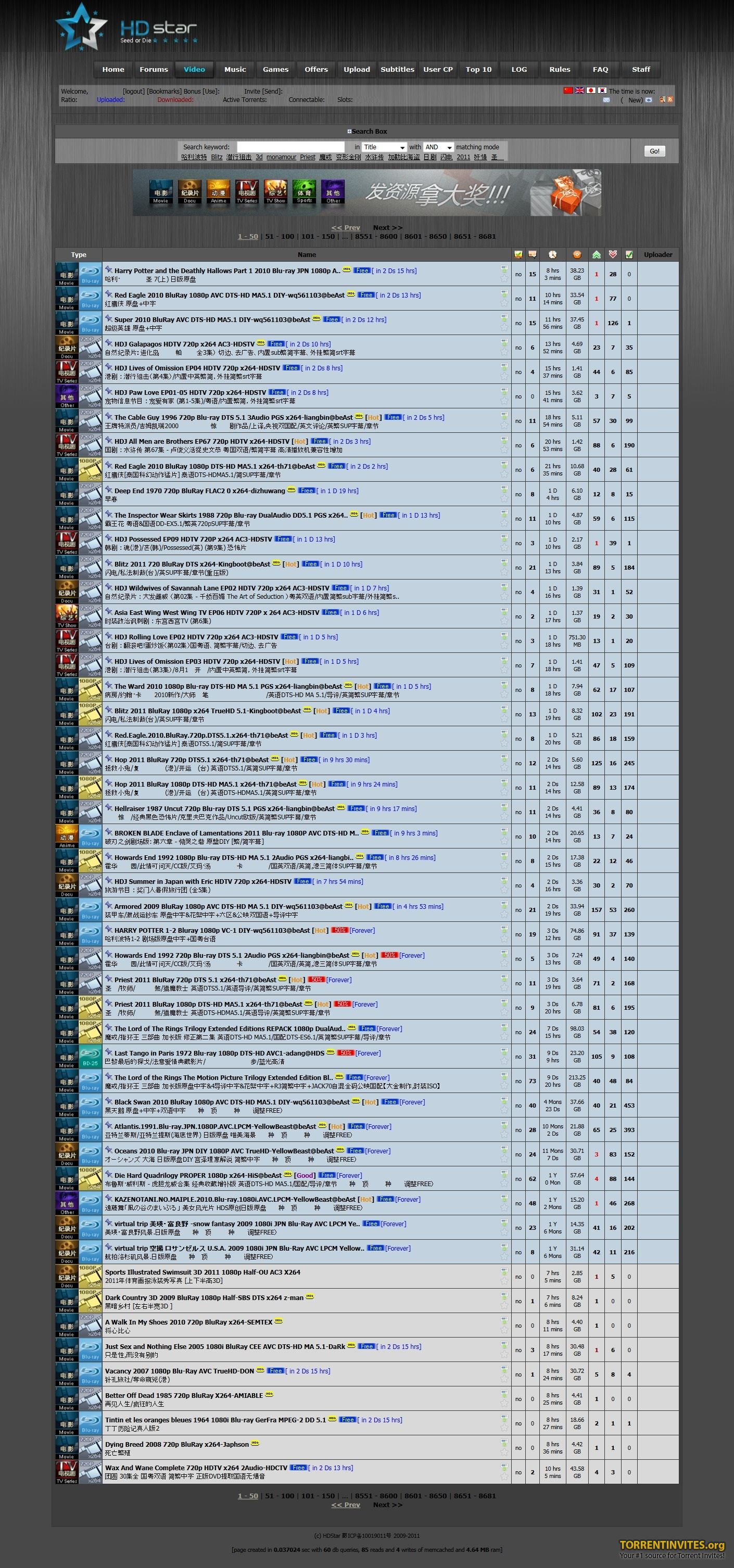The image size is (734, 1568).
Task: Download HDJ Galapagos HDTV torrent via icon
Action: click(x=504, y=342)
